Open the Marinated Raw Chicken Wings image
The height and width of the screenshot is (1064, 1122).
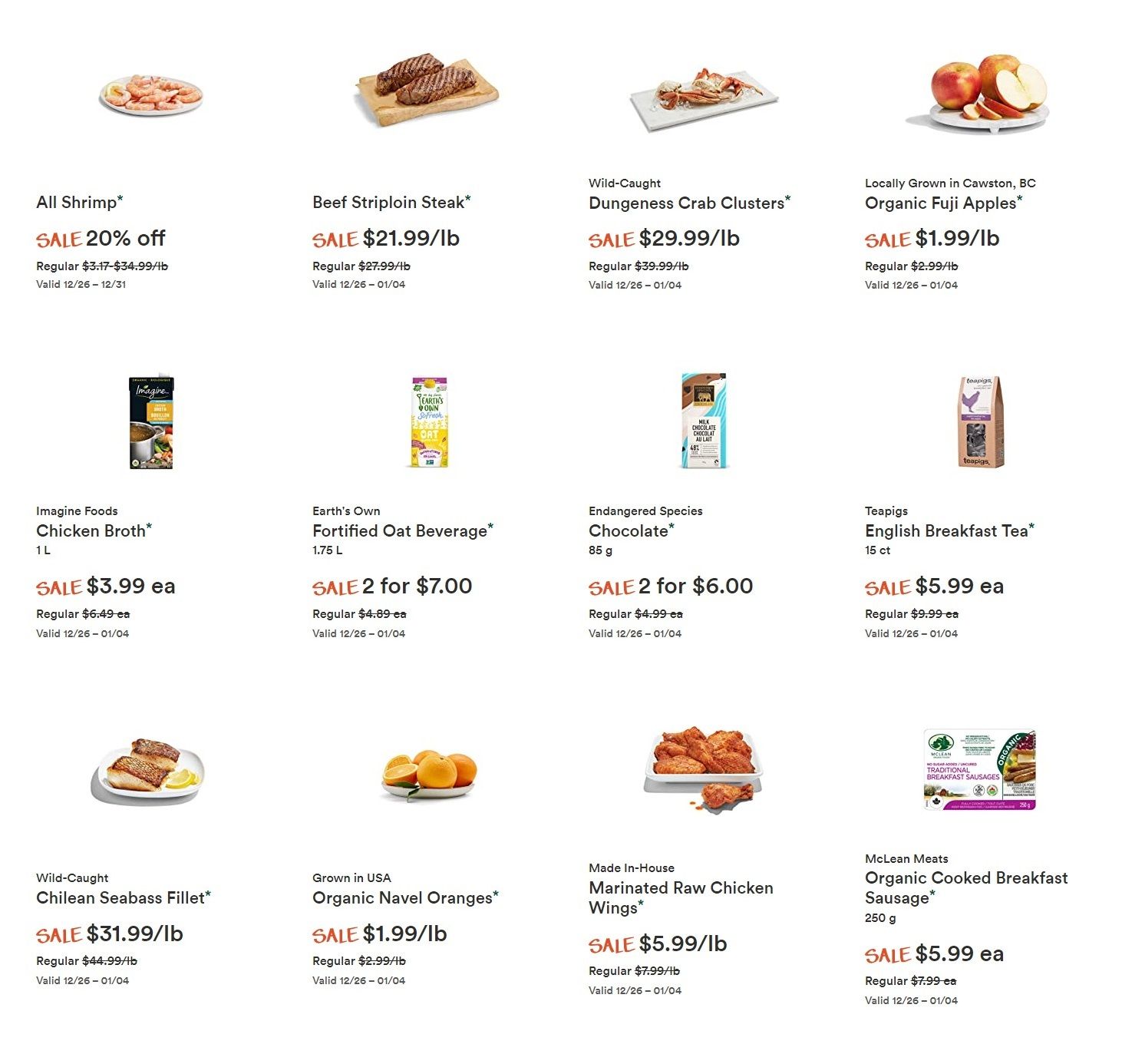click(704, 769)
